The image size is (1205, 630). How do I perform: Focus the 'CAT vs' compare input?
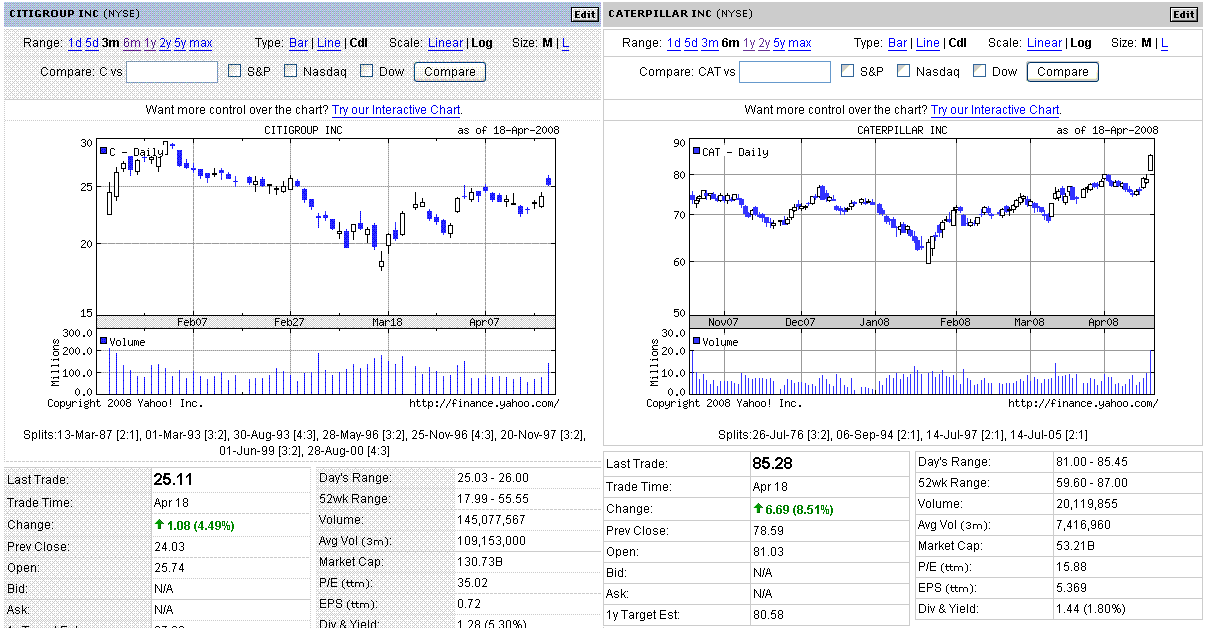click(x=784, y=72)
